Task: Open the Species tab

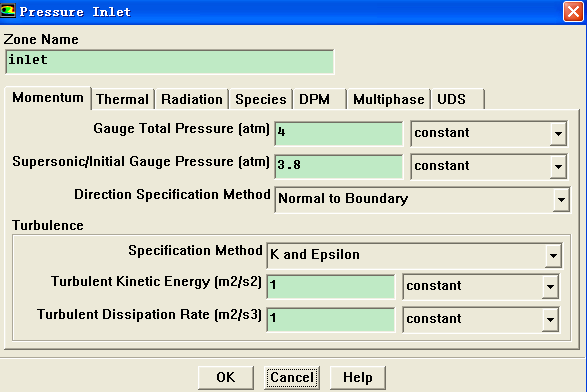Action: click(x=261, y=99)
